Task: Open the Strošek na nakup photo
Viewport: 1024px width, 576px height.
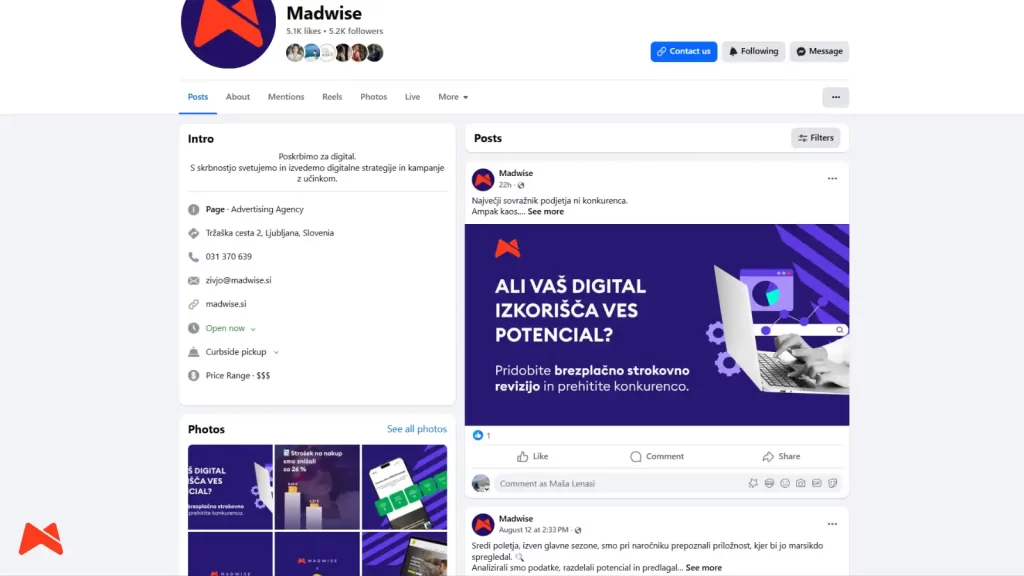Action: [317, 487]
